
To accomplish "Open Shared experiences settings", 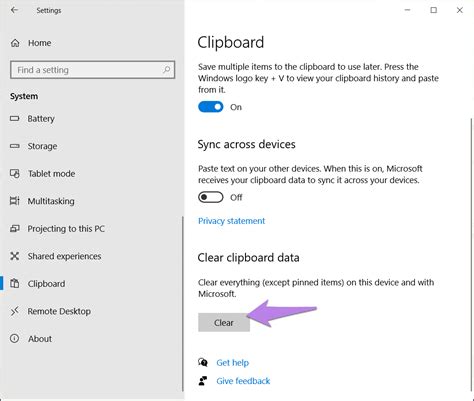I will (64, 256).
